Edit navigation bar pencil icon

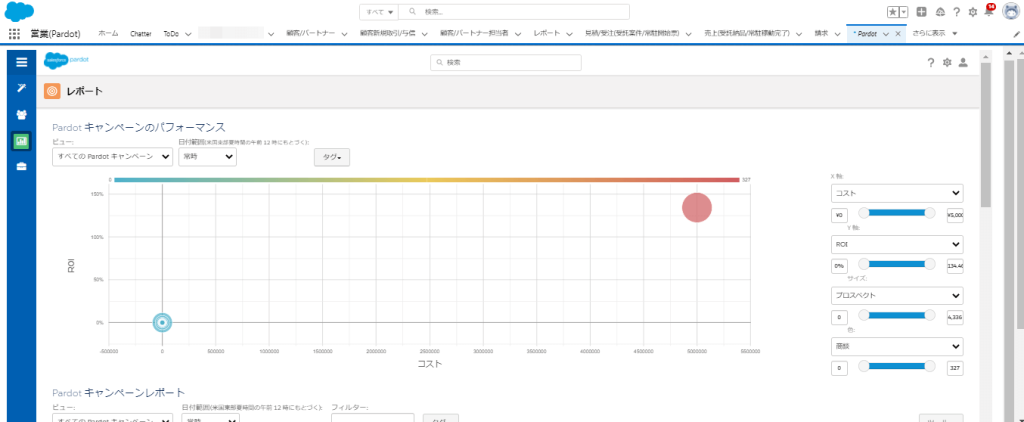pos(1016,34)
